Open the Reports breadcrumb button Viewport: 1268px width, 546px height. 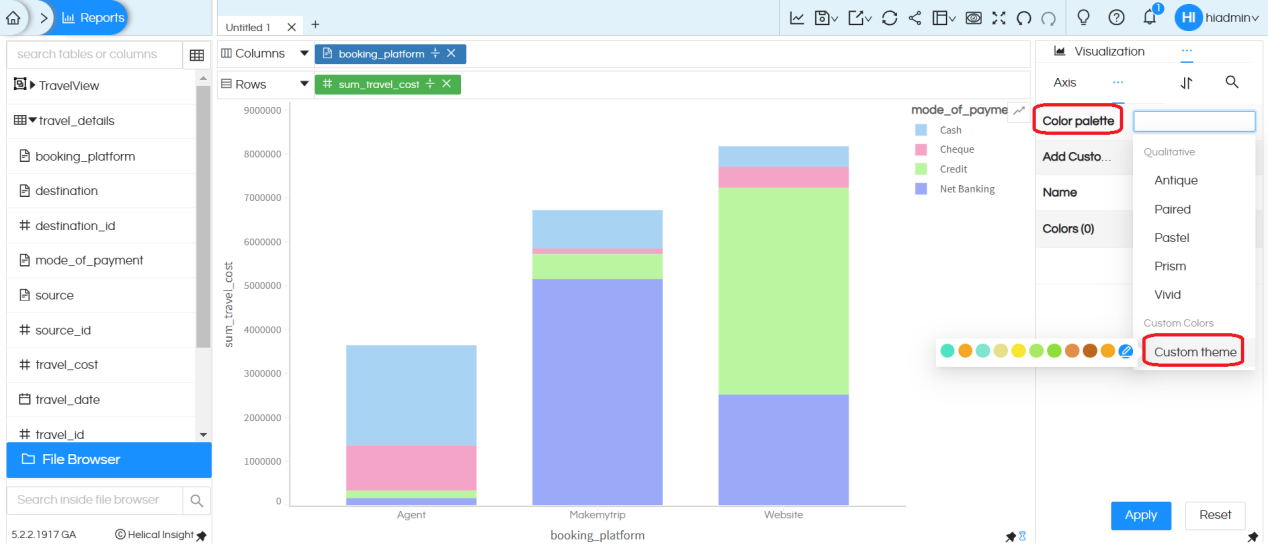coord(92,18)
